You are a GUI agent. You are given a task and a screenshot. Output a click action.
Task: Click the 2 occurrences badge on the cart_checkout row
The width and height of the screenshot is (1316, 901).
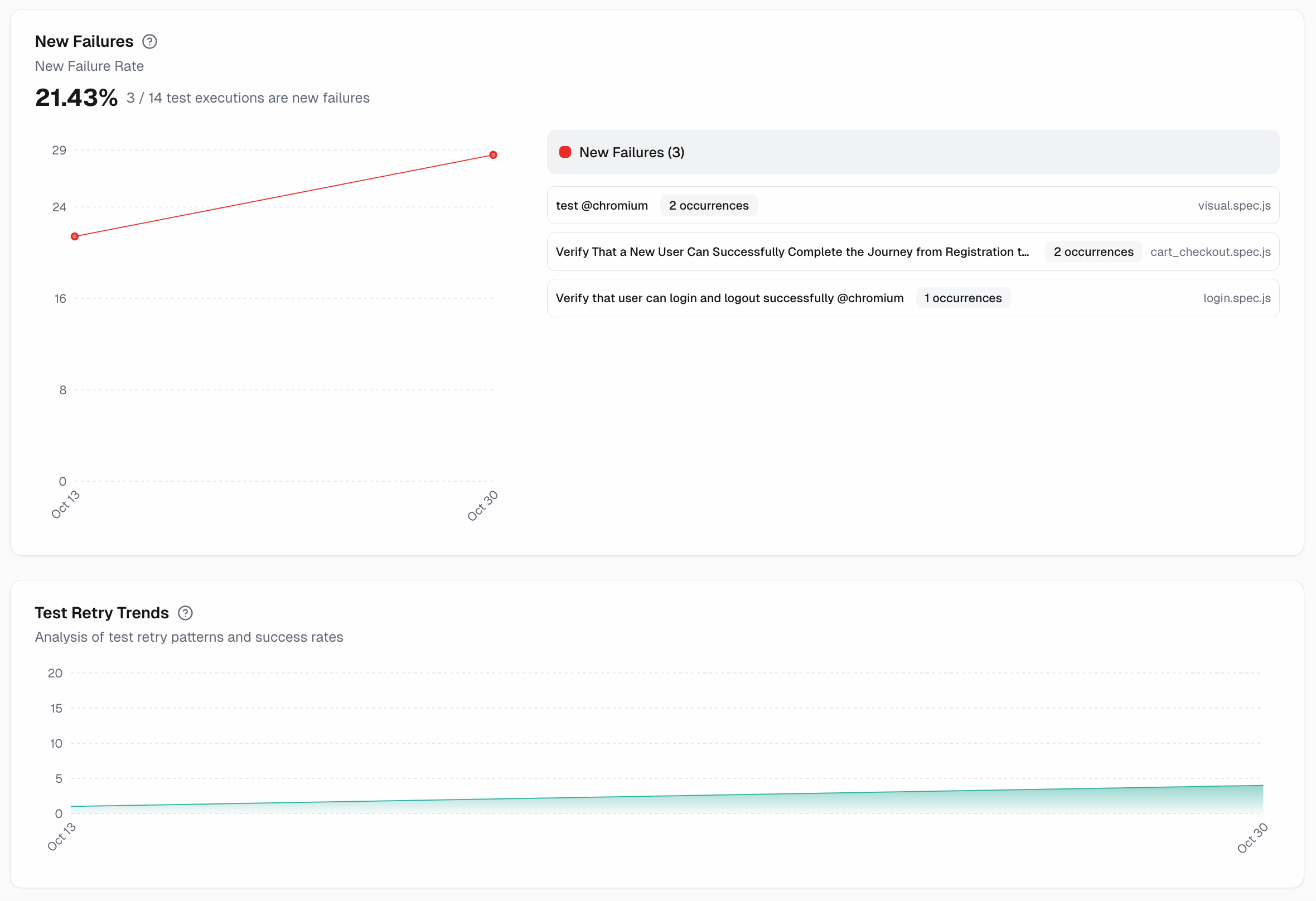(1092, 252)
